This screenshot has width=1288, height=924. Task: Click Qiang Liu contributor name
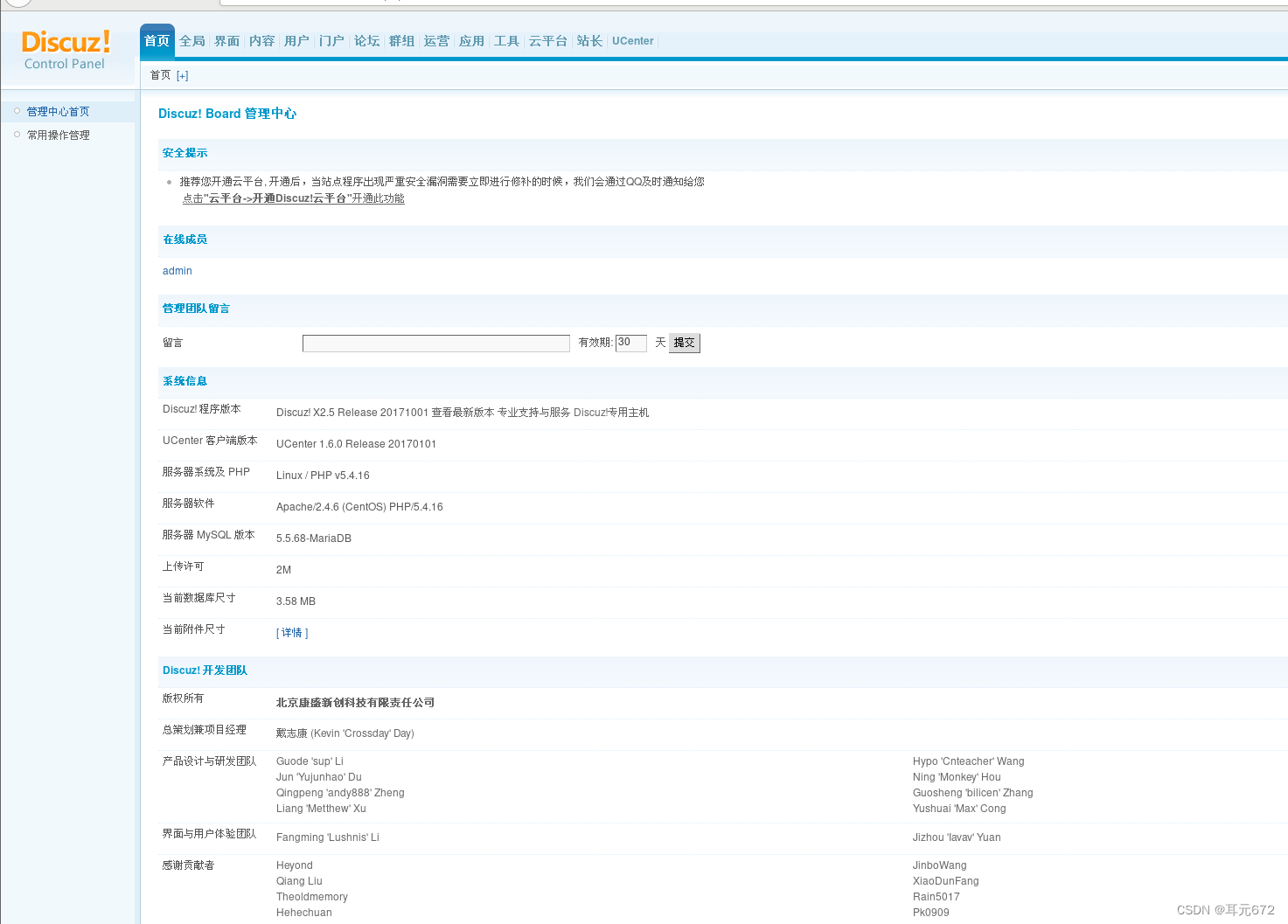(299, 881)
